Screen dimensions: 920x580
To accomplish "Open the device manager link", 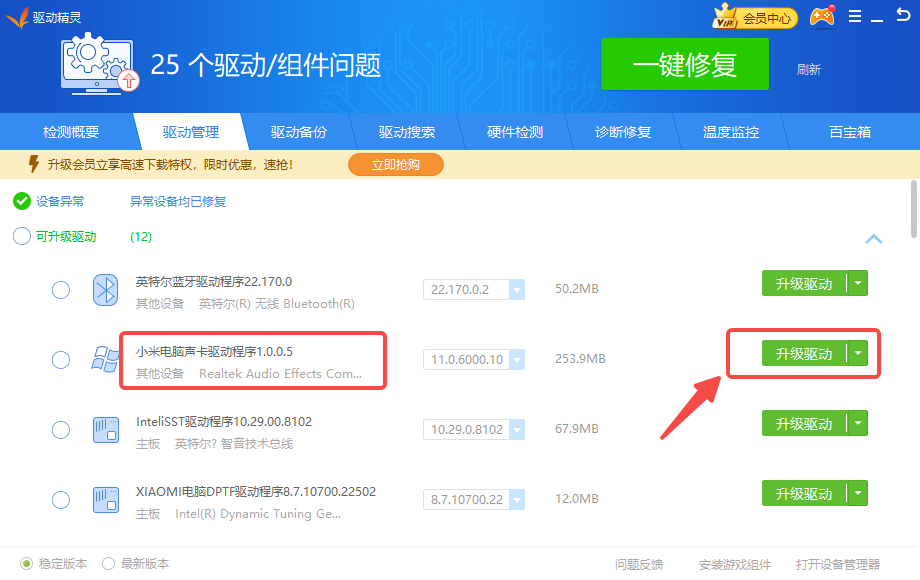I will [x=837, y=565].
